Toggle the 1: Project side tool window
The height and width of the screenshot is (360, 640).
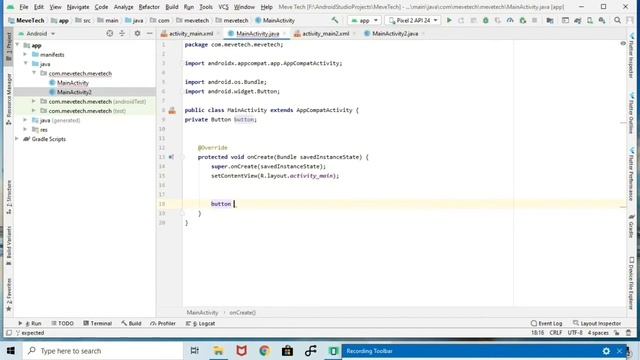click(x=9, y=47)
